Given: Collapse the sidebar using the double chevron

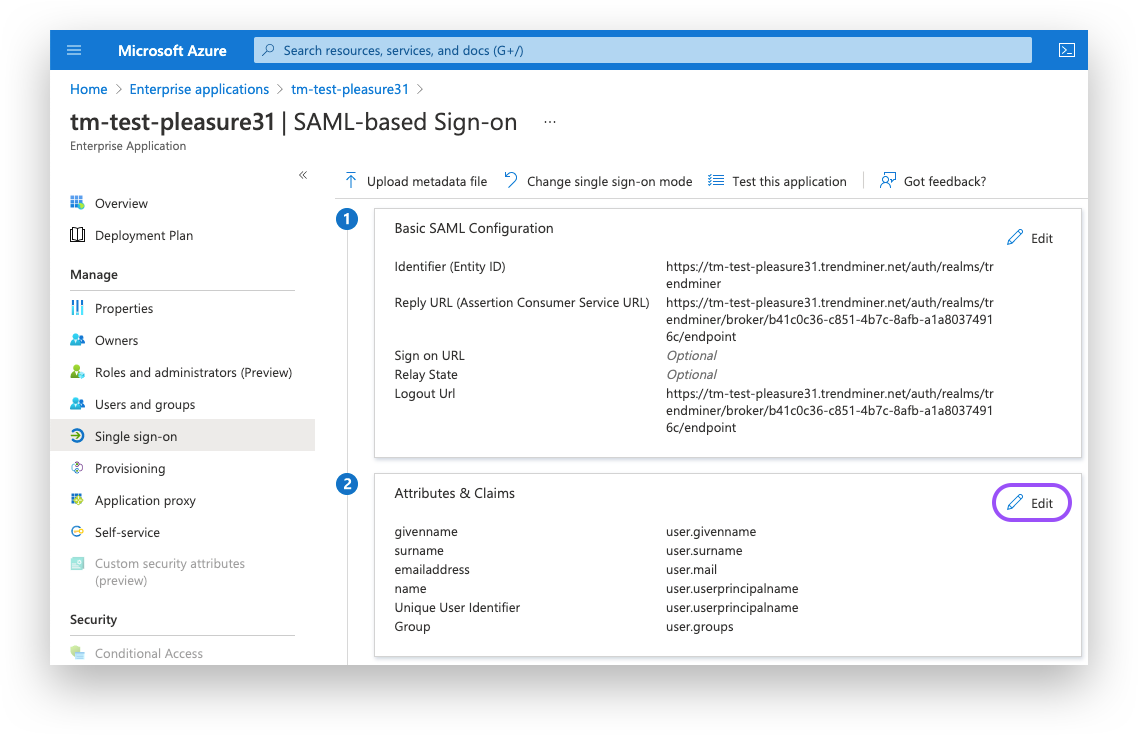Looking at the screenshot, I should click(x=303, y=174).
